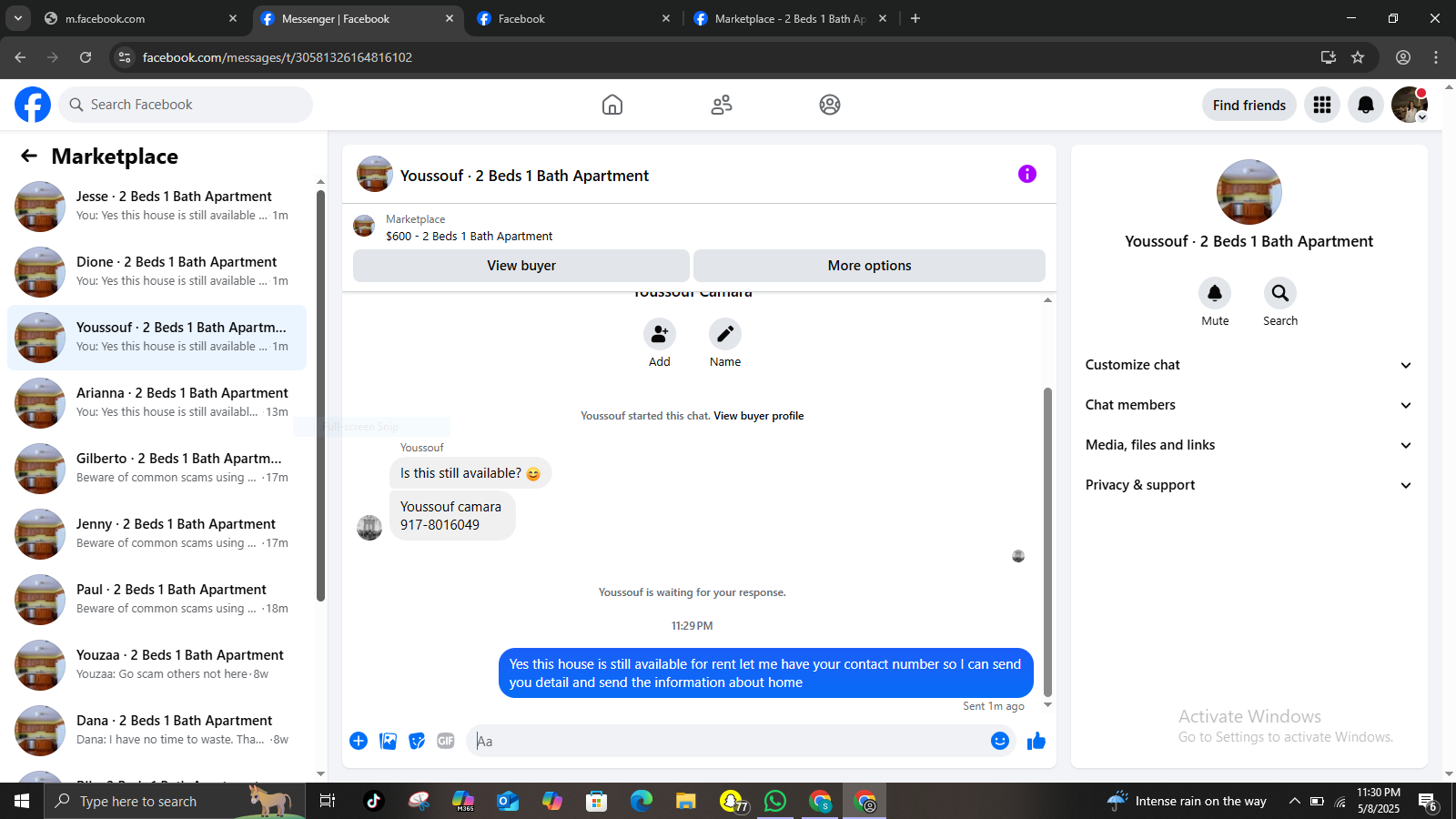Click the back arrow next to Marketplace
This screenshot has width=1456, height=819.
point(29,156)
